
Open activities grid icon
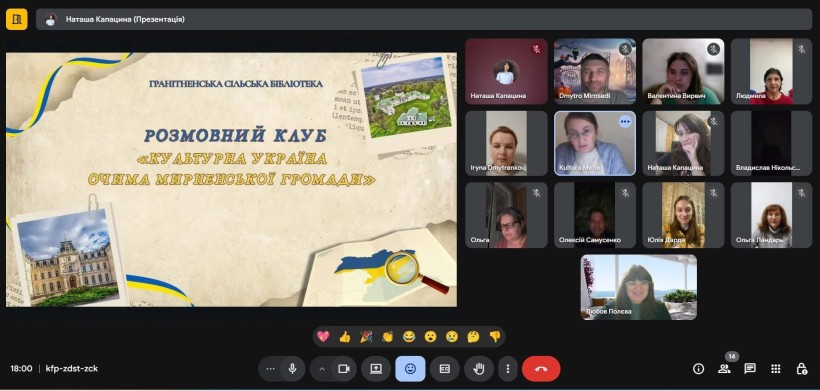pyautogui.click(x=776, y=369)
